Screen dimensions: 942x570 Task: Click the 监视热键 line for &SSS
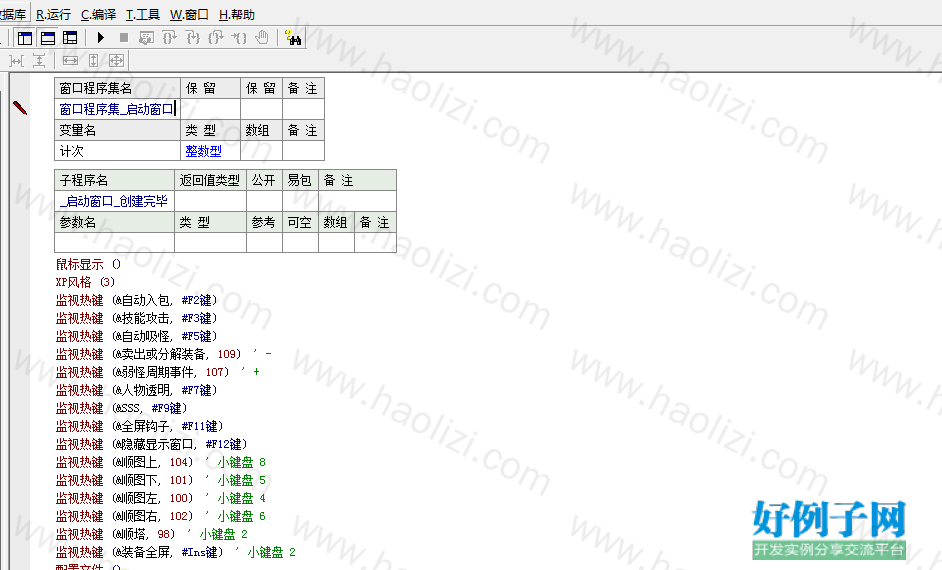point(121,408)
